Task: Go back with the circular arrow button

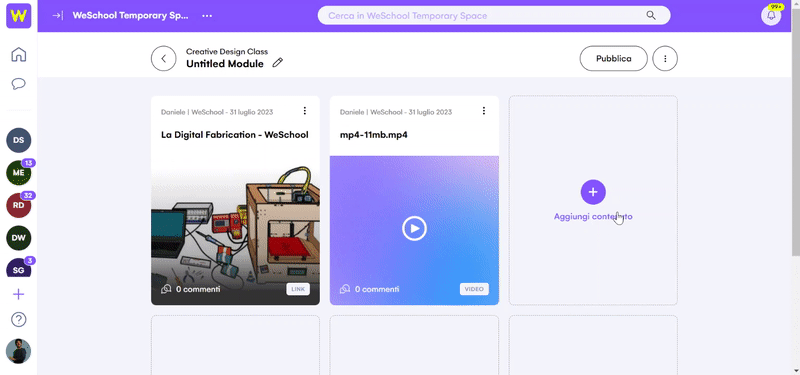Action: point(163,59)
